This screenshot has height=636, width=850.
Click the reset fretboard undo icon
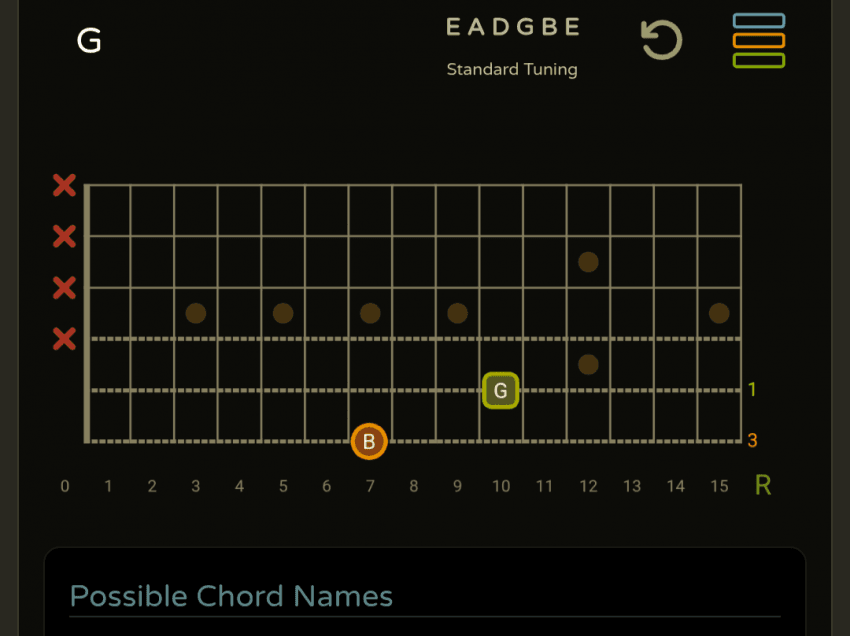(661, 41)
